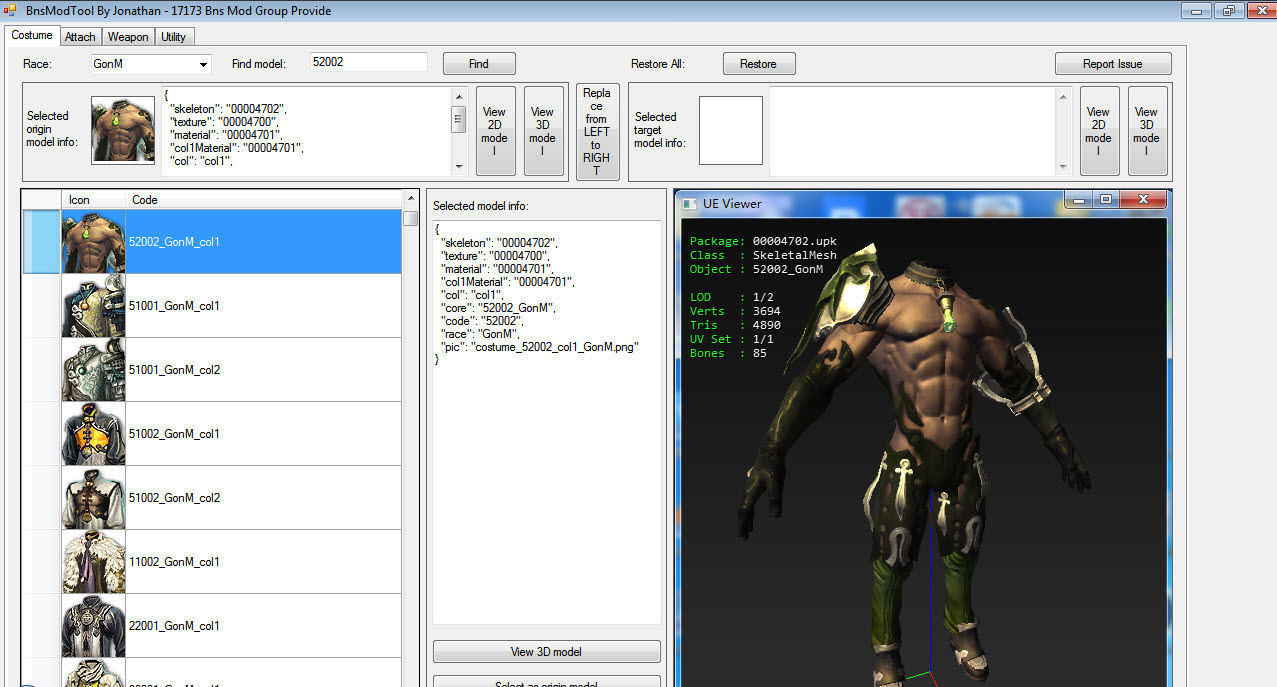Click the empty target model preview box
1277x687 pixels.
[731, 130]
